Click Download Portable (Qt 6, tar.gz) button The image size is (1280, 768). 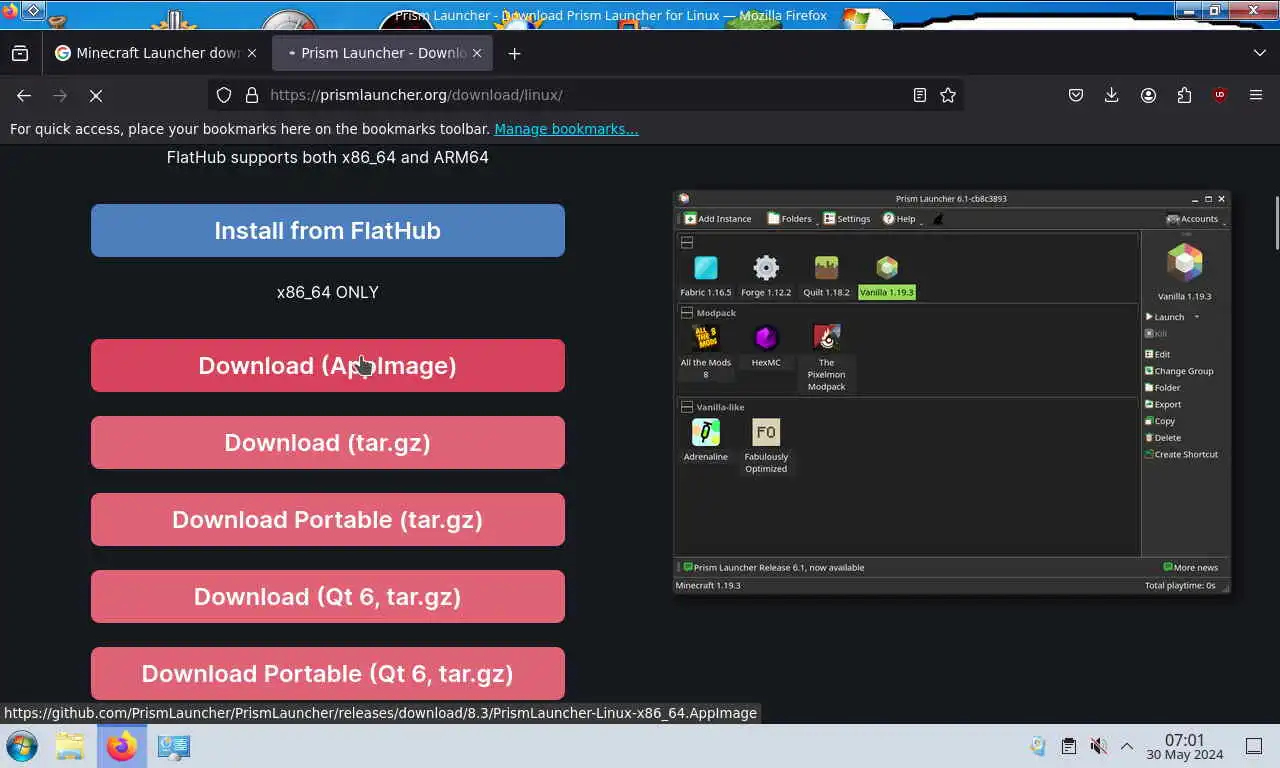[328, 673]
